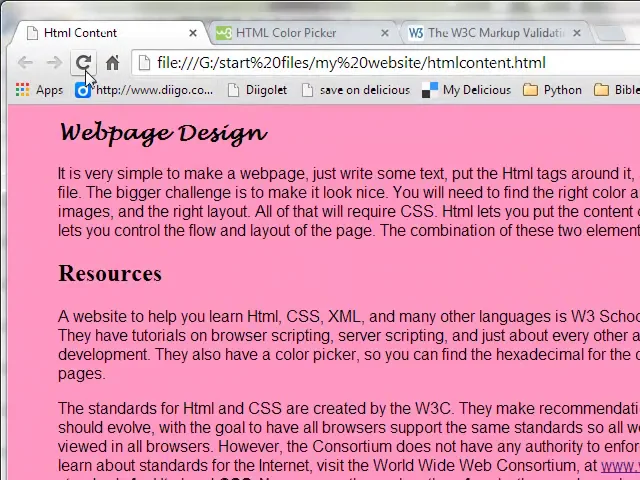Close the Html Content tab
640x480 pixels.
193,33
